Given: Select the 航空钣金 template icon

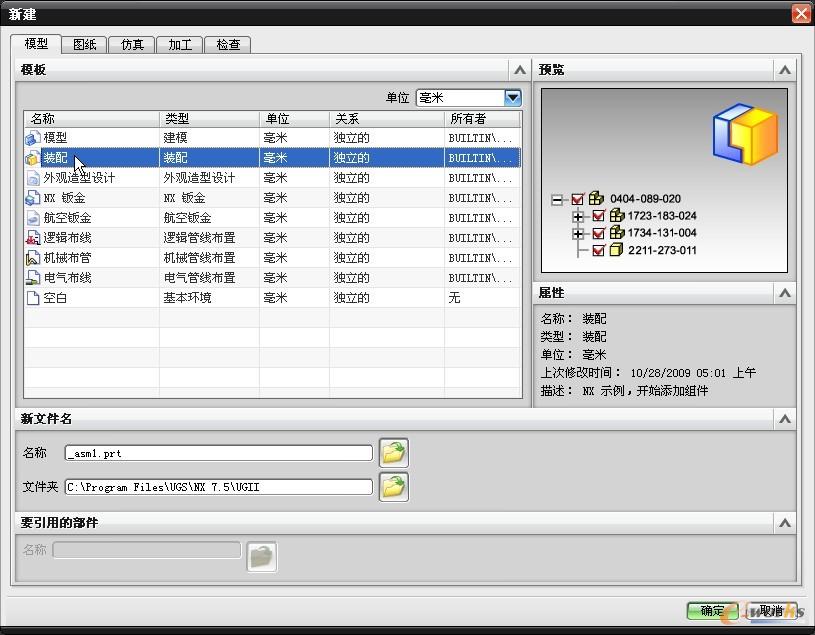Looking at the screenshot, I should (x=33, y=218).
